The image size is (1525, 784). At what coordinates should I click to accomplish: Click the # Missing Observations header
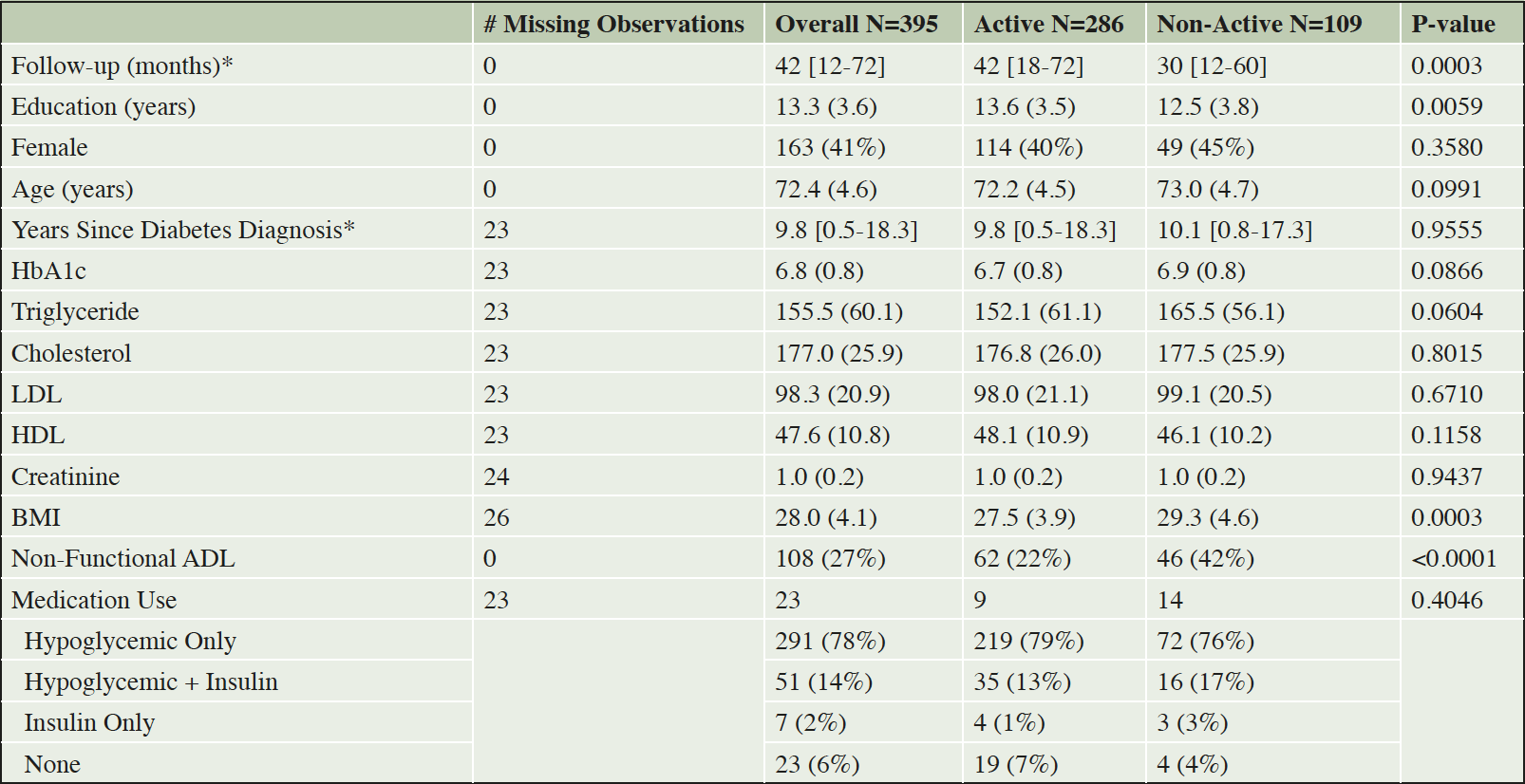point(613,24)
